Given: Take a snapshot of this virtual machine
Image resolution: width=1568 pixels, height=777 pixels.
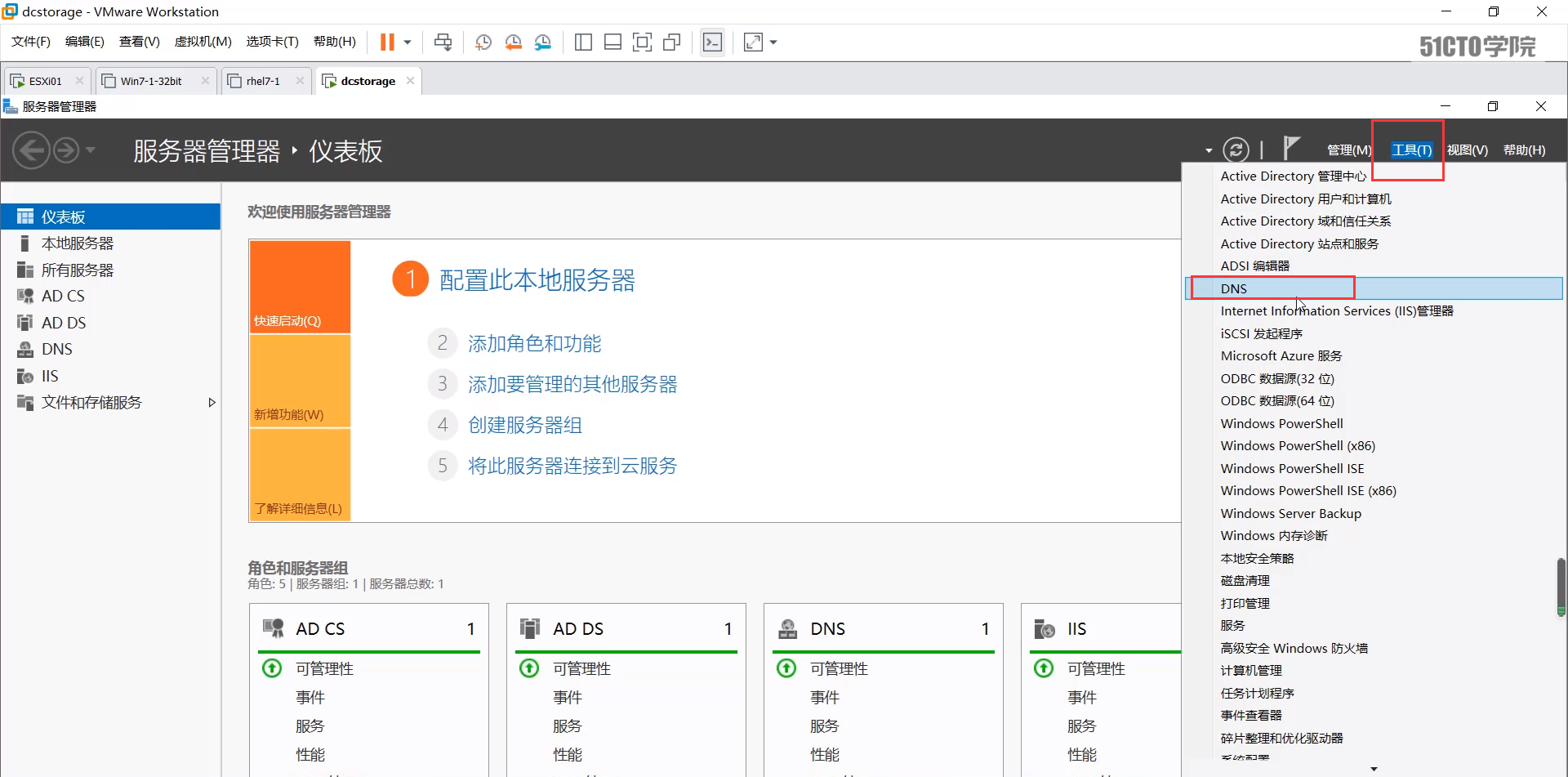Looking at the screenshot, I should tap(483, 42).
